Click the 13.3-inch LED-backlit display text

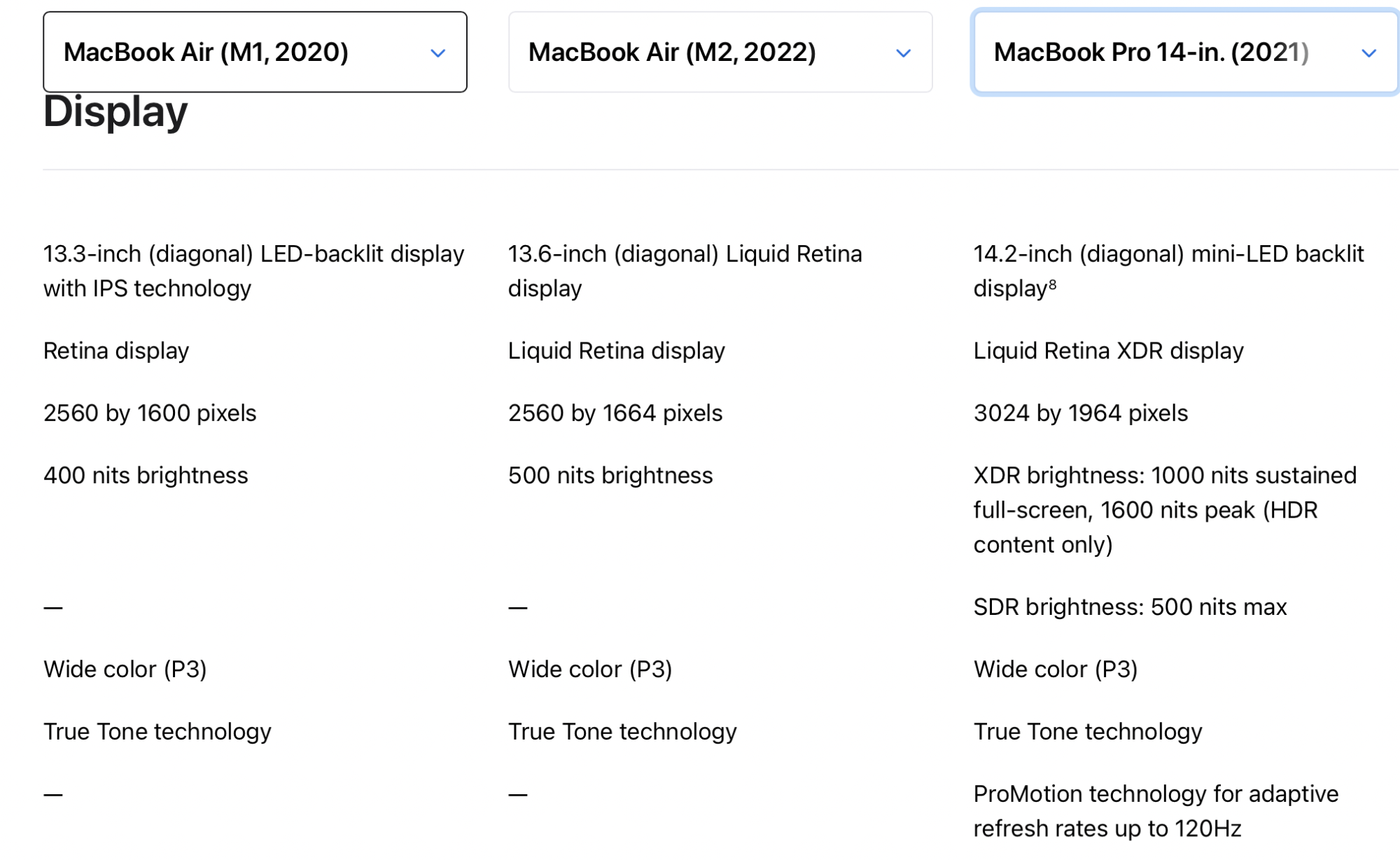tap(253, 271)
